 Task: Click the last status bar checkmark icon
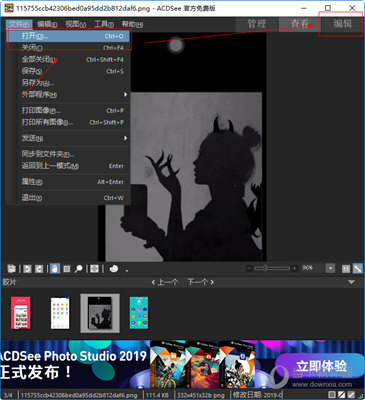(x=351, y=395)
